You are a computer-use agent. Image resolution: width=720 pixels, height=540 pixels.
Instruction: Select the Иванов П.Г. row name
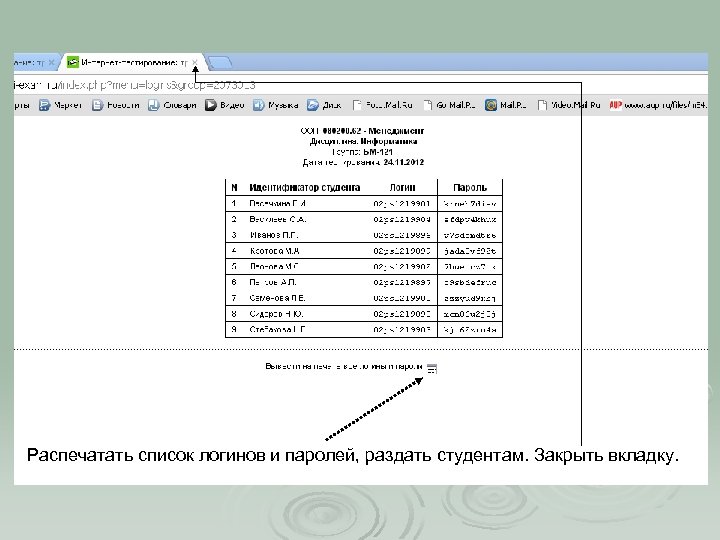coord(274,235)
